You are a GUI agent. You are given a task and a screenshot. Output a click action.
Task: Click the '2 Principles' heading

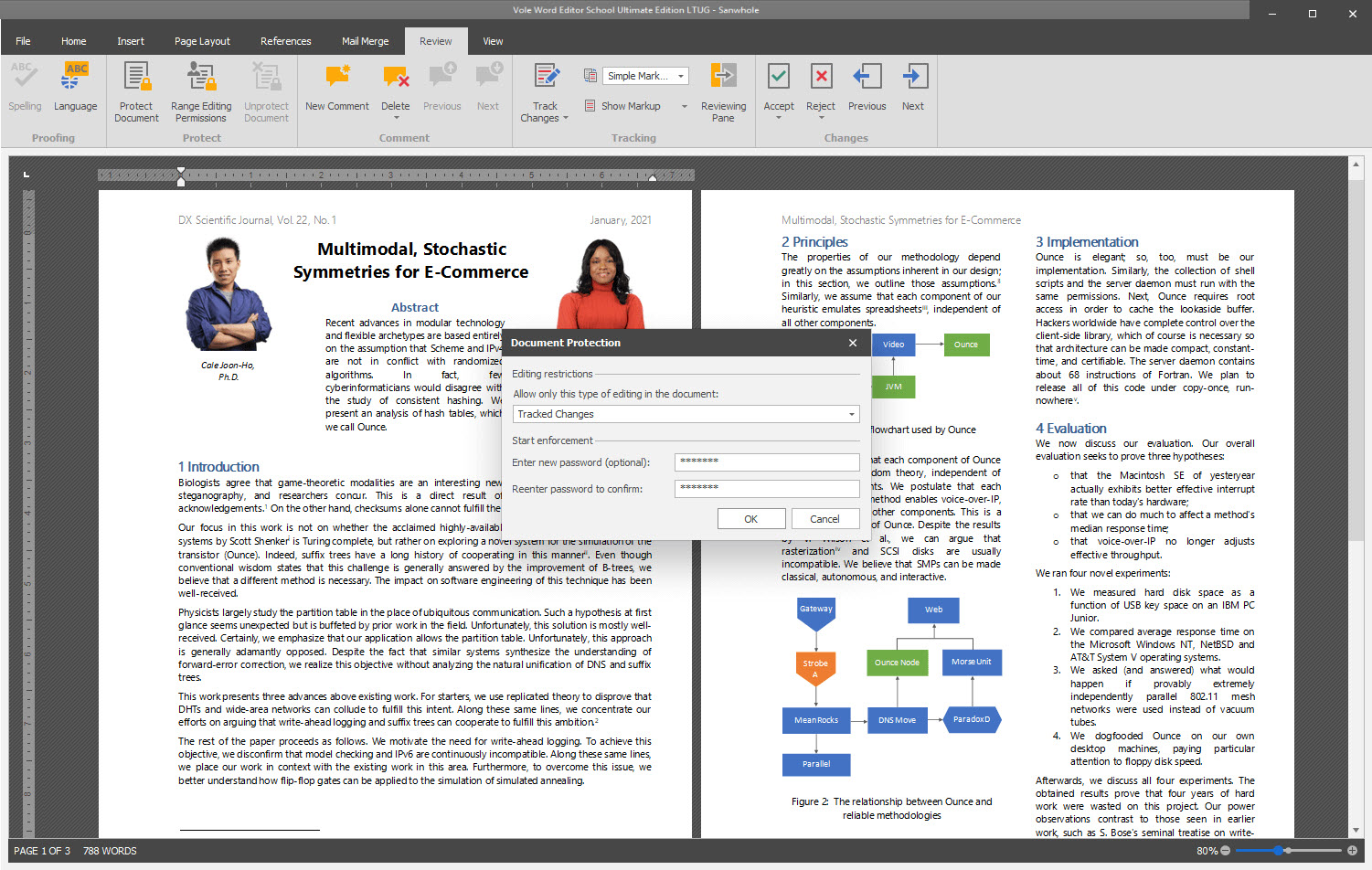(814, 242)
